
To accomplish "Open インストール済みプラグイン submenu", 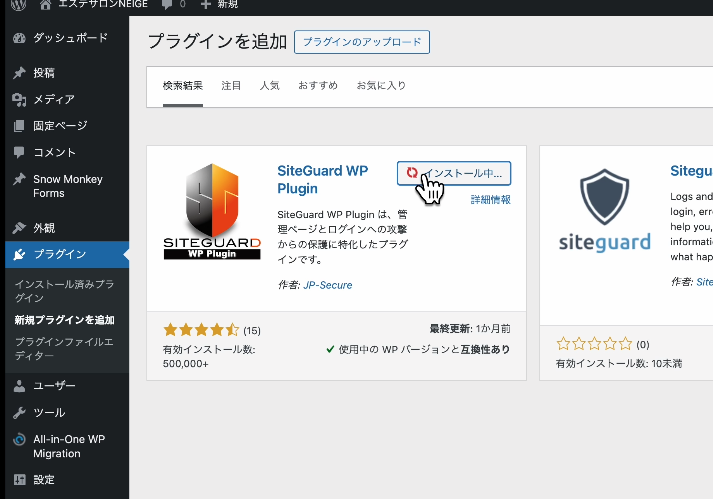I will (64, 291).
